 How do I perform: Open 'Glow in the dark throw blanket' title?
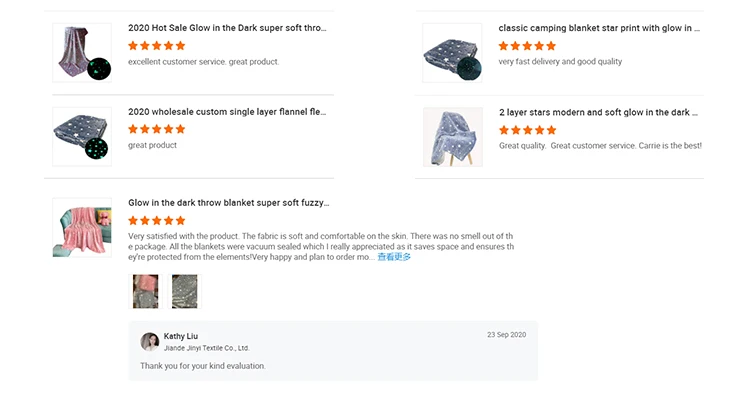point(228,203)
